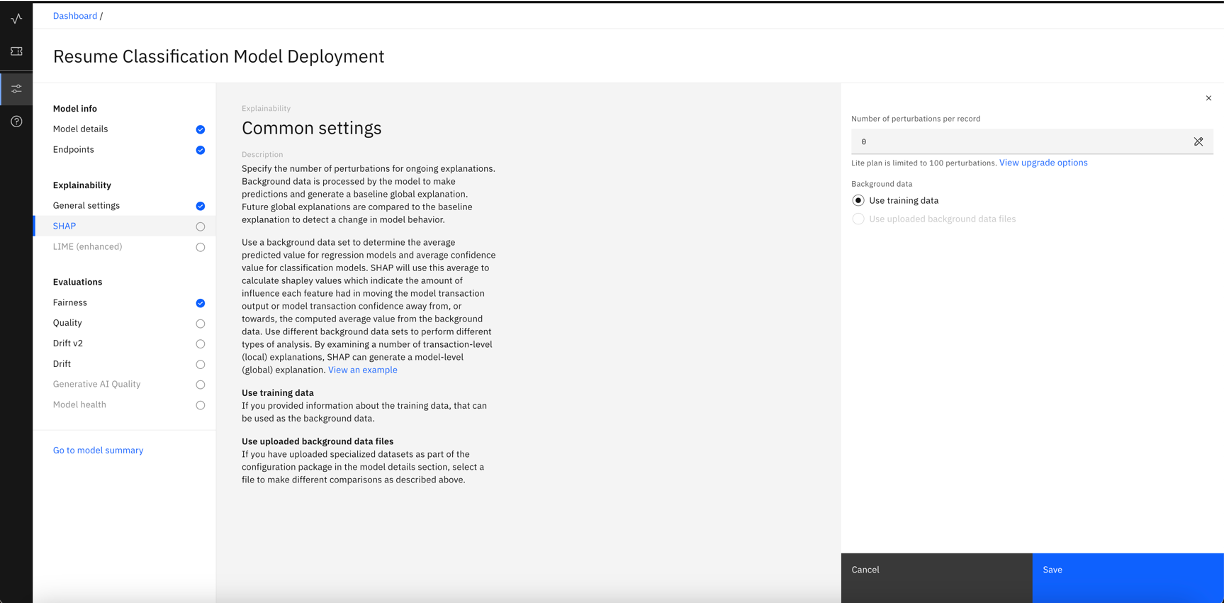Click the Drift v2 status circle

[x=200, y=344]
